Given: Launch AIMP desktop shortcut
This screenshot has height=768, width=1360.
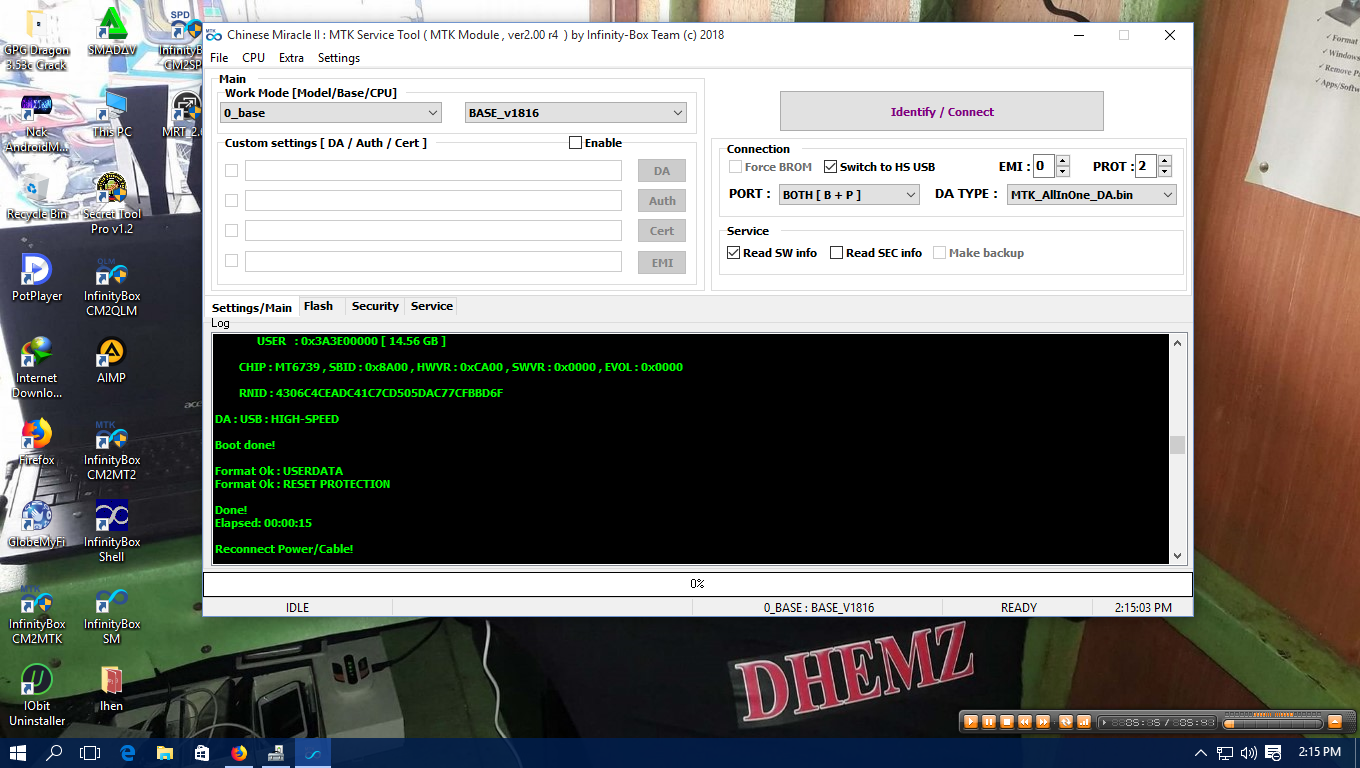Looking at the screenshot, I should (x=111, y=361).
